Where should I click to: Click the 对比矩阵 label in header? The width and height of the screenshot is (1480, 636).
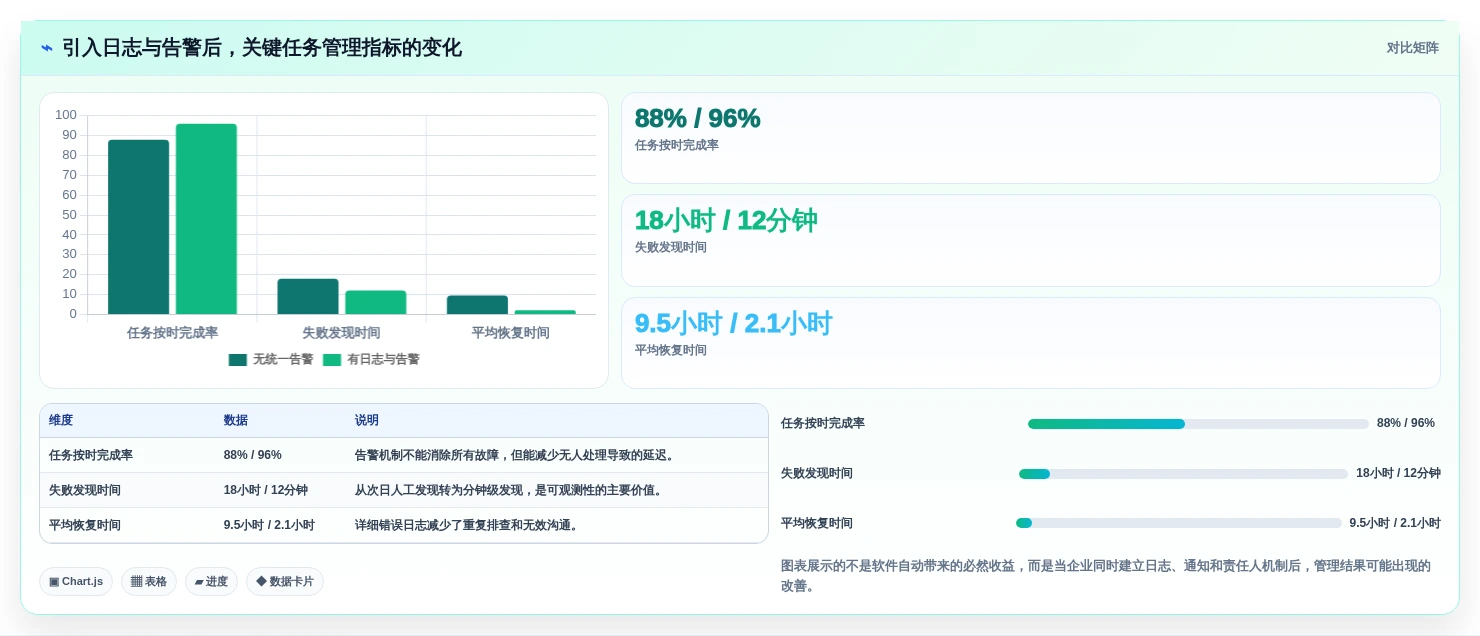(x=1412, y=48)
